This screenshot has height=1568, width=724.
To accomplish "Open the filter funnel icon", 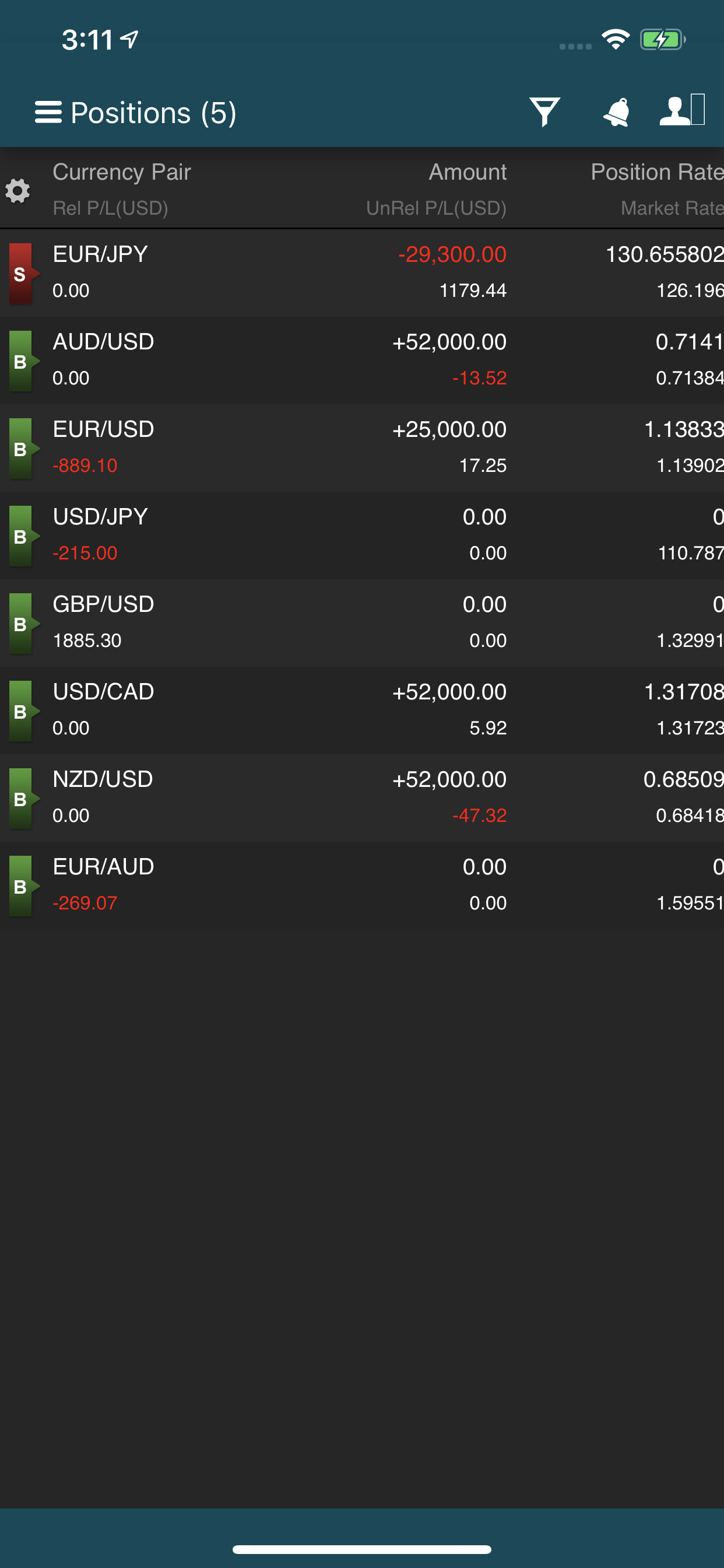I will tap(544, 112).
